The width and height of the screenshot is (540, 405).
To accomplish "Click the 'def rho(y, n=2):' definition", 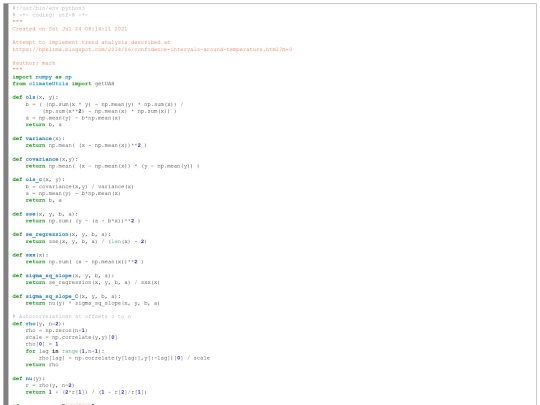I will (x=39, y=324).
